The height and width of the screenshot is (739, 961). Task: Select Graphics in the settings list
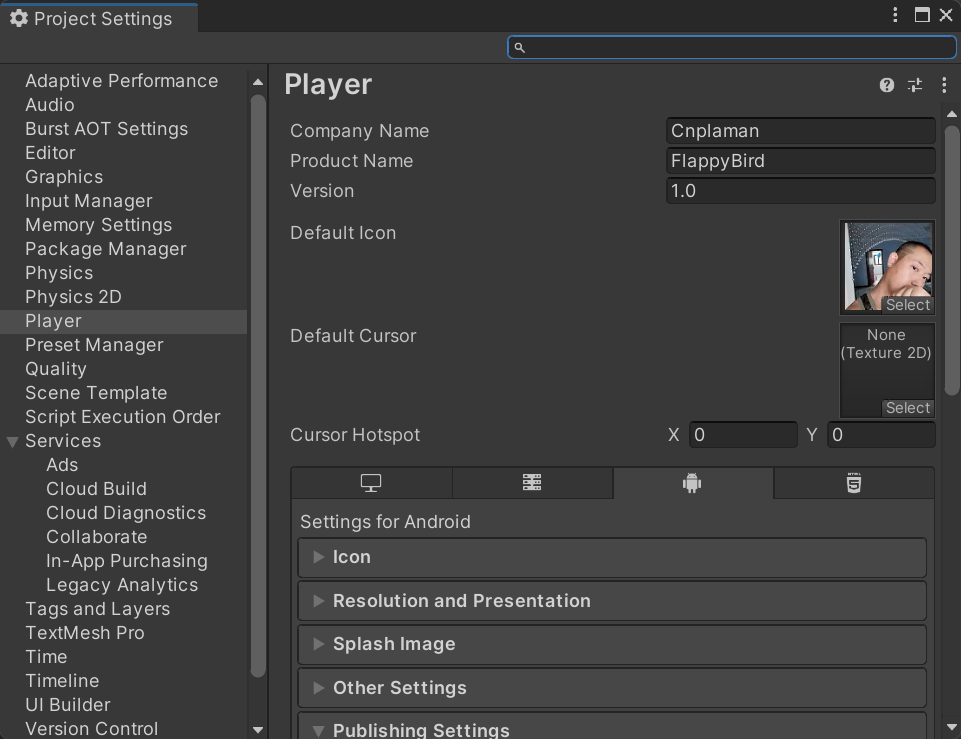[64, 177]
